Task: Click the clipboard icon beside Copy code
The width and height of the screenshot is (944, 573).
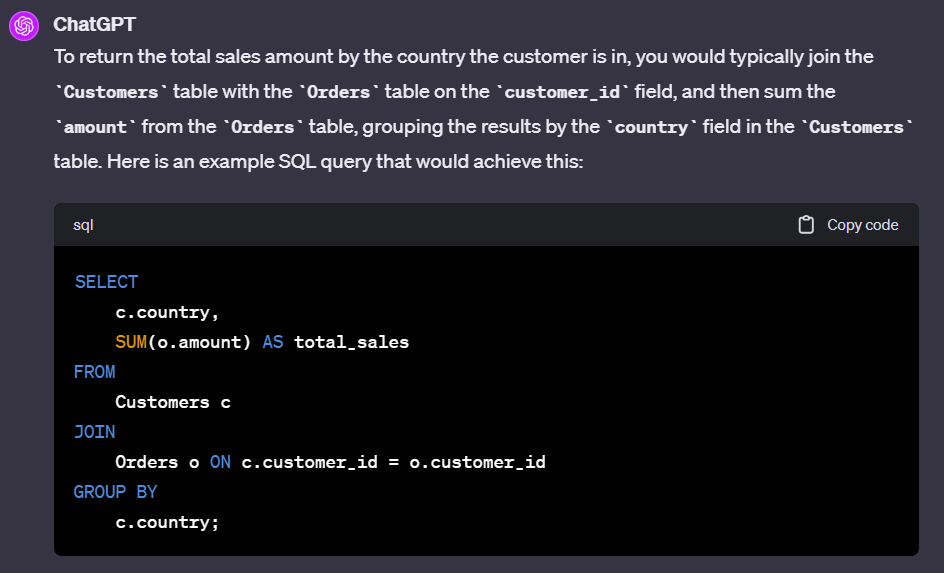Action: (x=806, y=225)
